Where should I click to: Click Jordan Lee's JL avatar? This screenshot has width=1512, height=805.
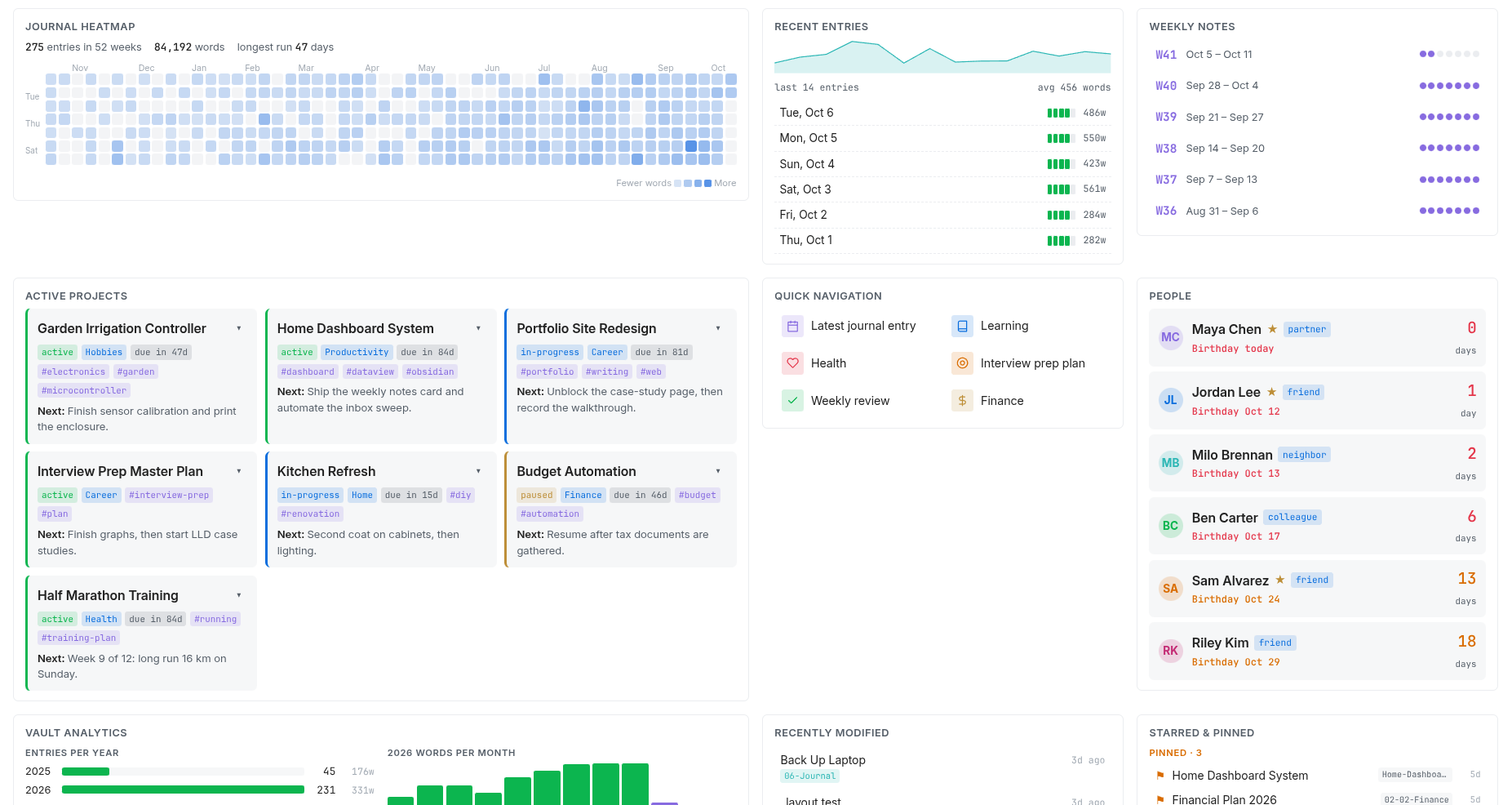click(1170, 400)
